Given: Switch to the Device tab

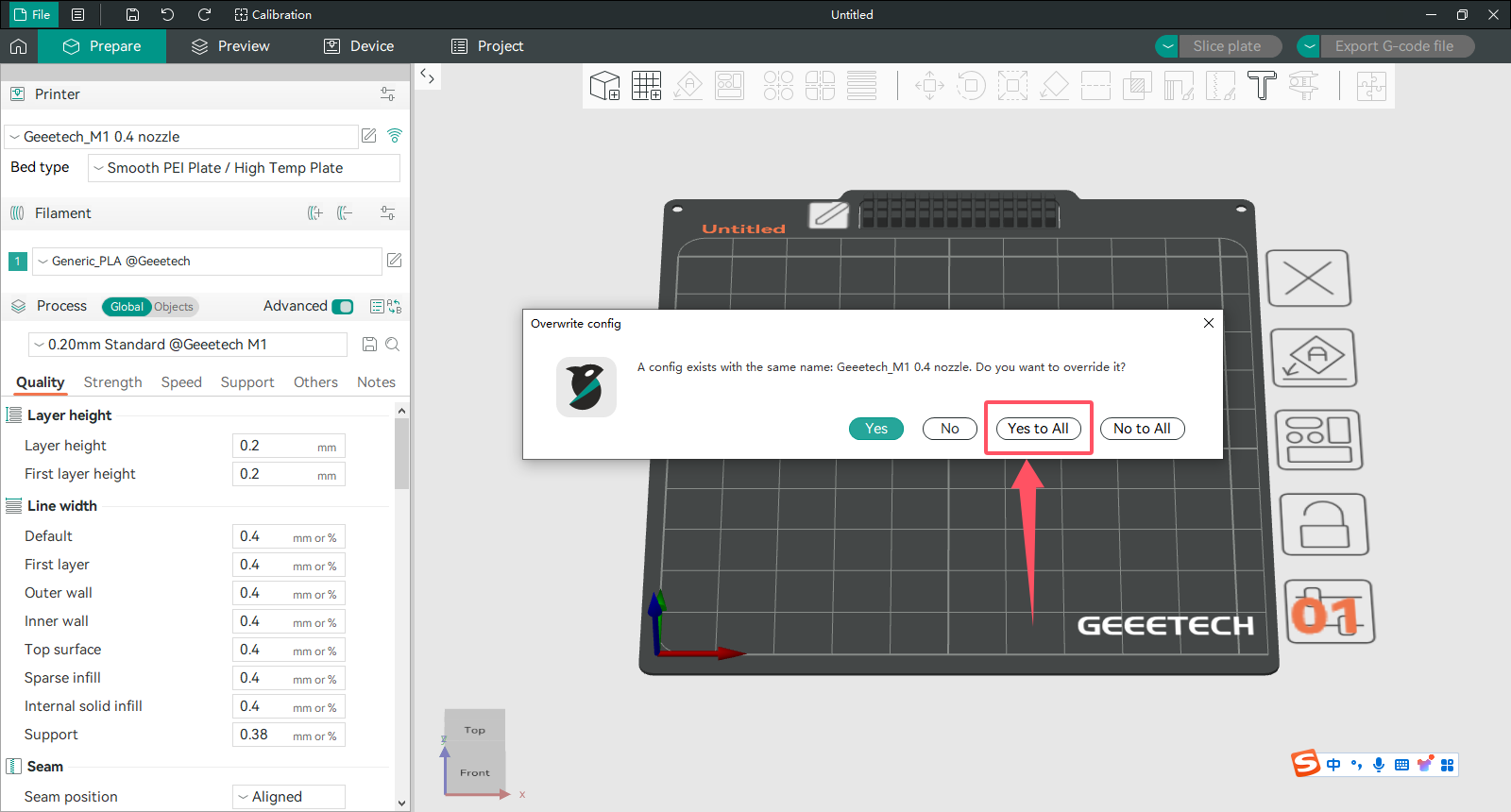Looking at the screenshot, I should tap(359, 46).
